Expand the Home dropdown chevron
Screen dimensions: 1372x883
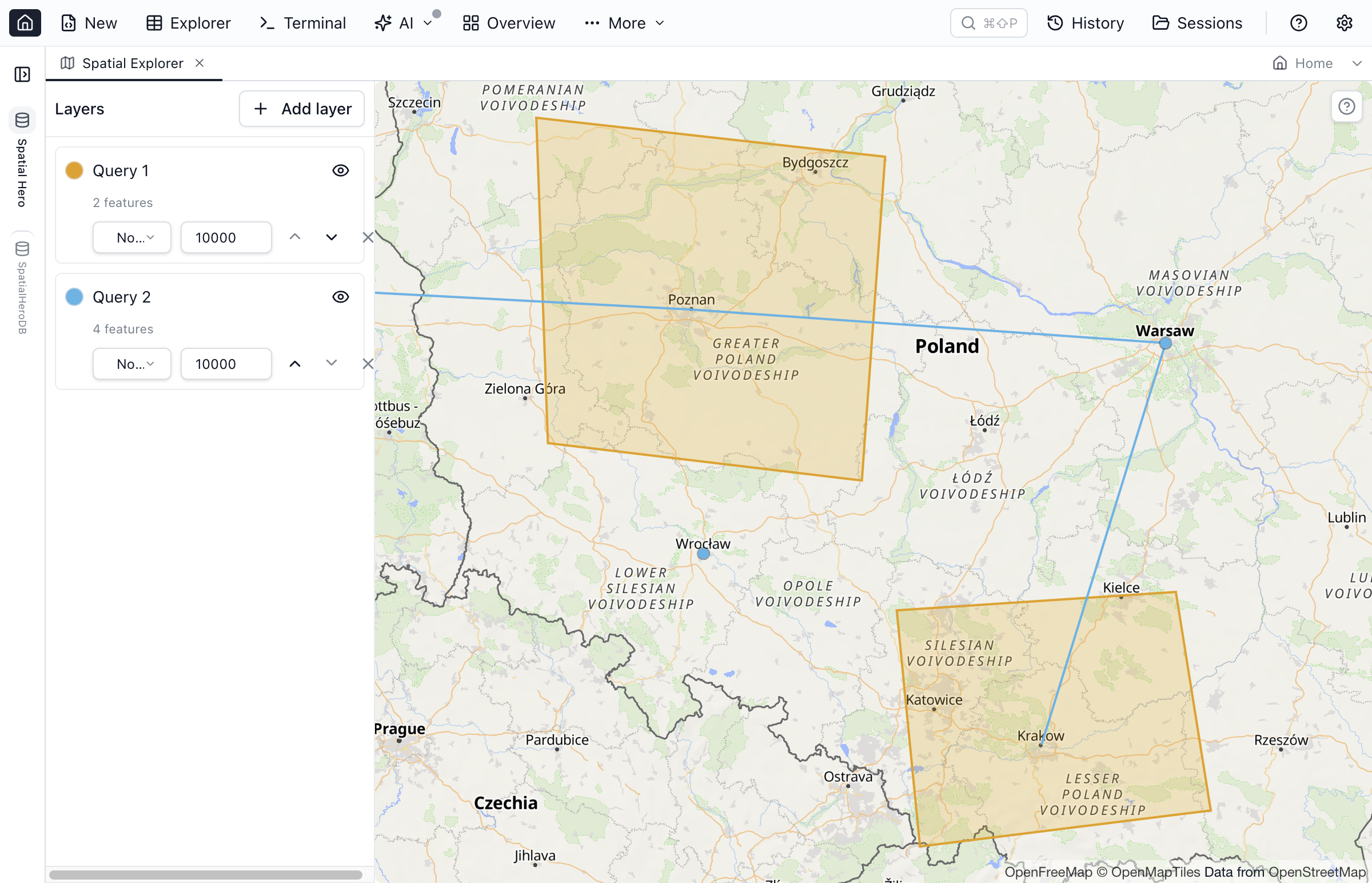tap(1357, 63)
